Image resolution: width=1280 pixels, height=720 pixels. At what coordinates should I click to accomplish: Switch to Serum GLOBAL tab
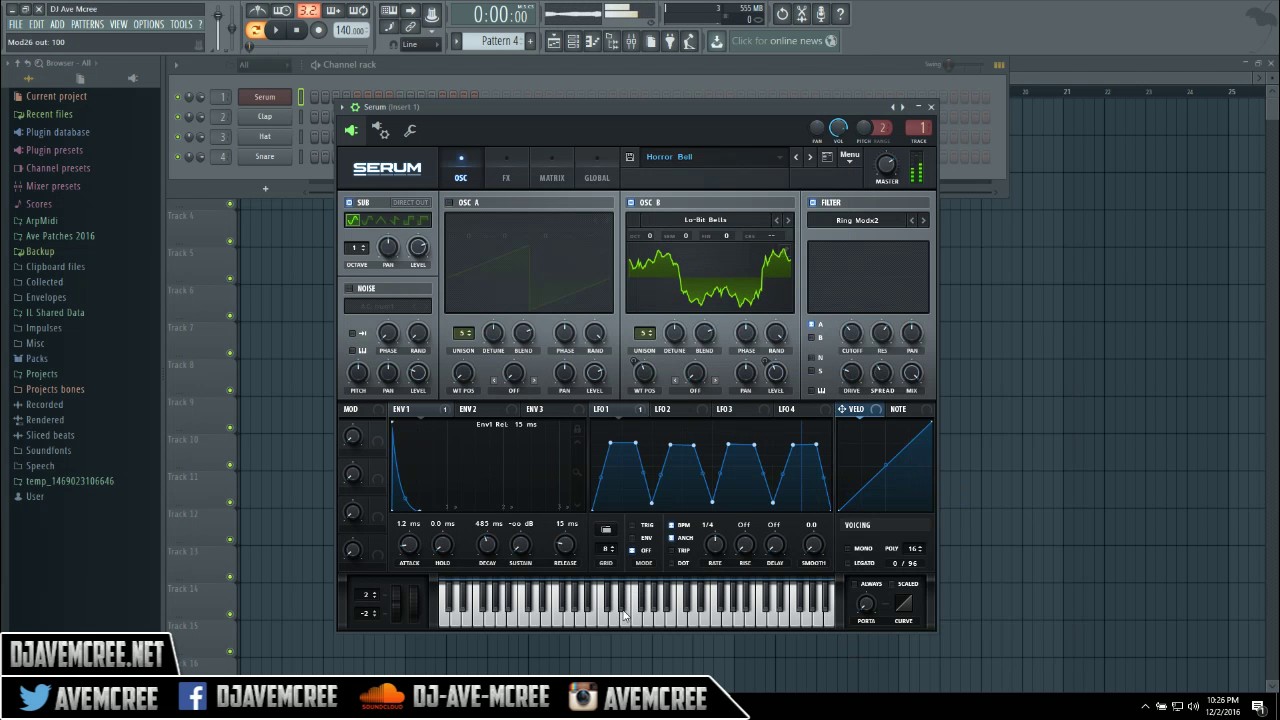[597, 167]
